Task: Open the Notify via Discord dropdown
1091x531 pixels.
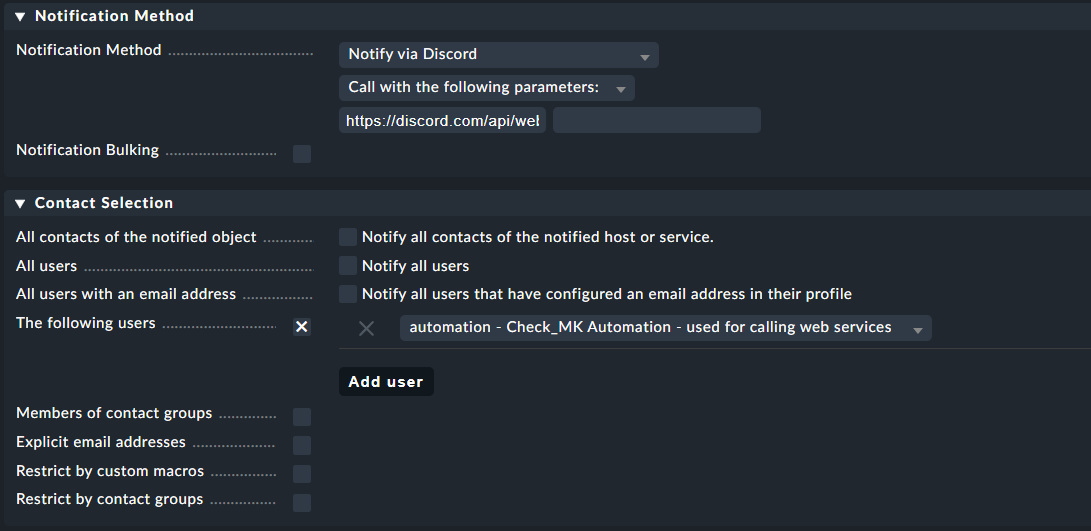Action: 498,55
